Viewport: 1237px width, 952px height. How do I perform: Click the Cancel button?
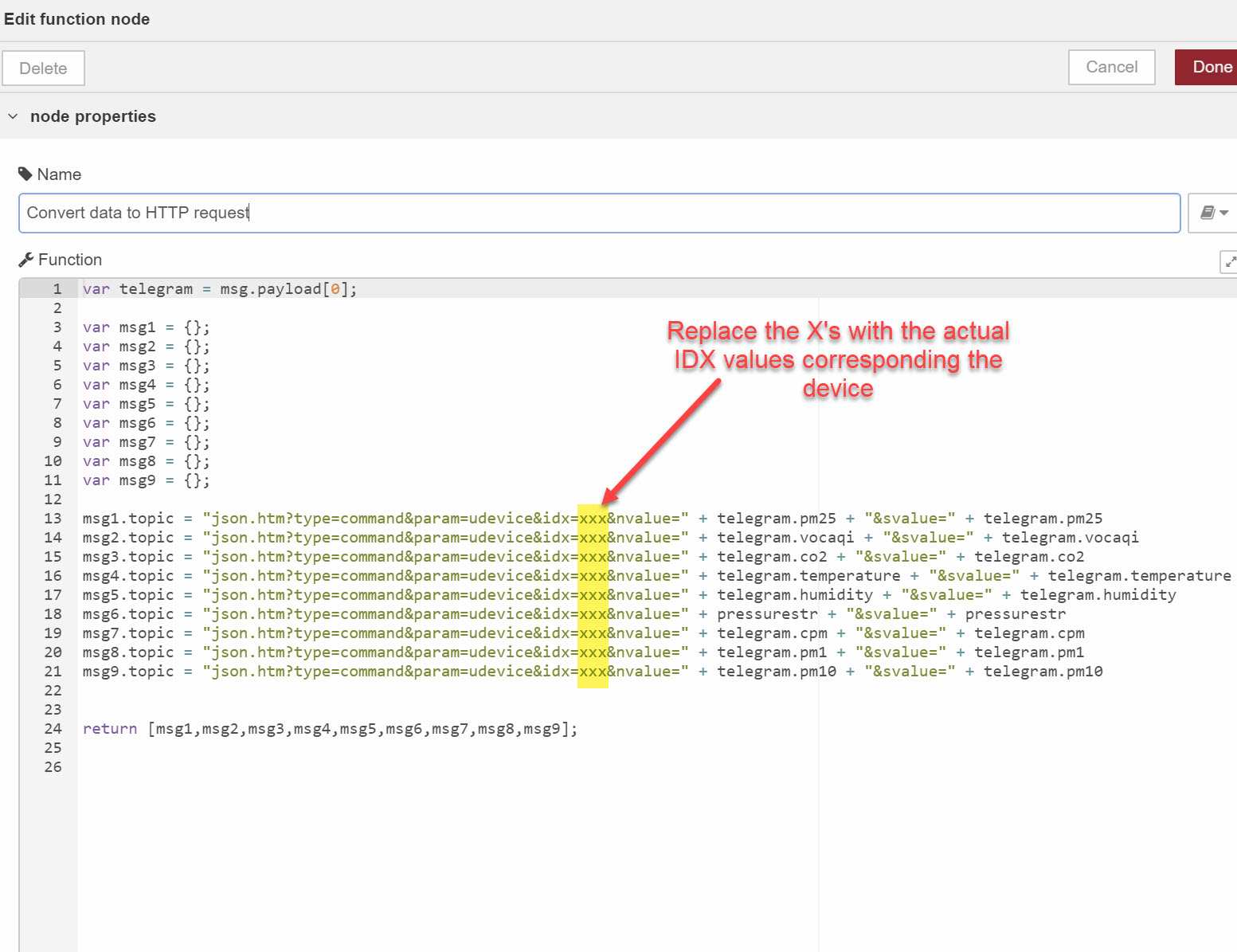(1111, 68)
